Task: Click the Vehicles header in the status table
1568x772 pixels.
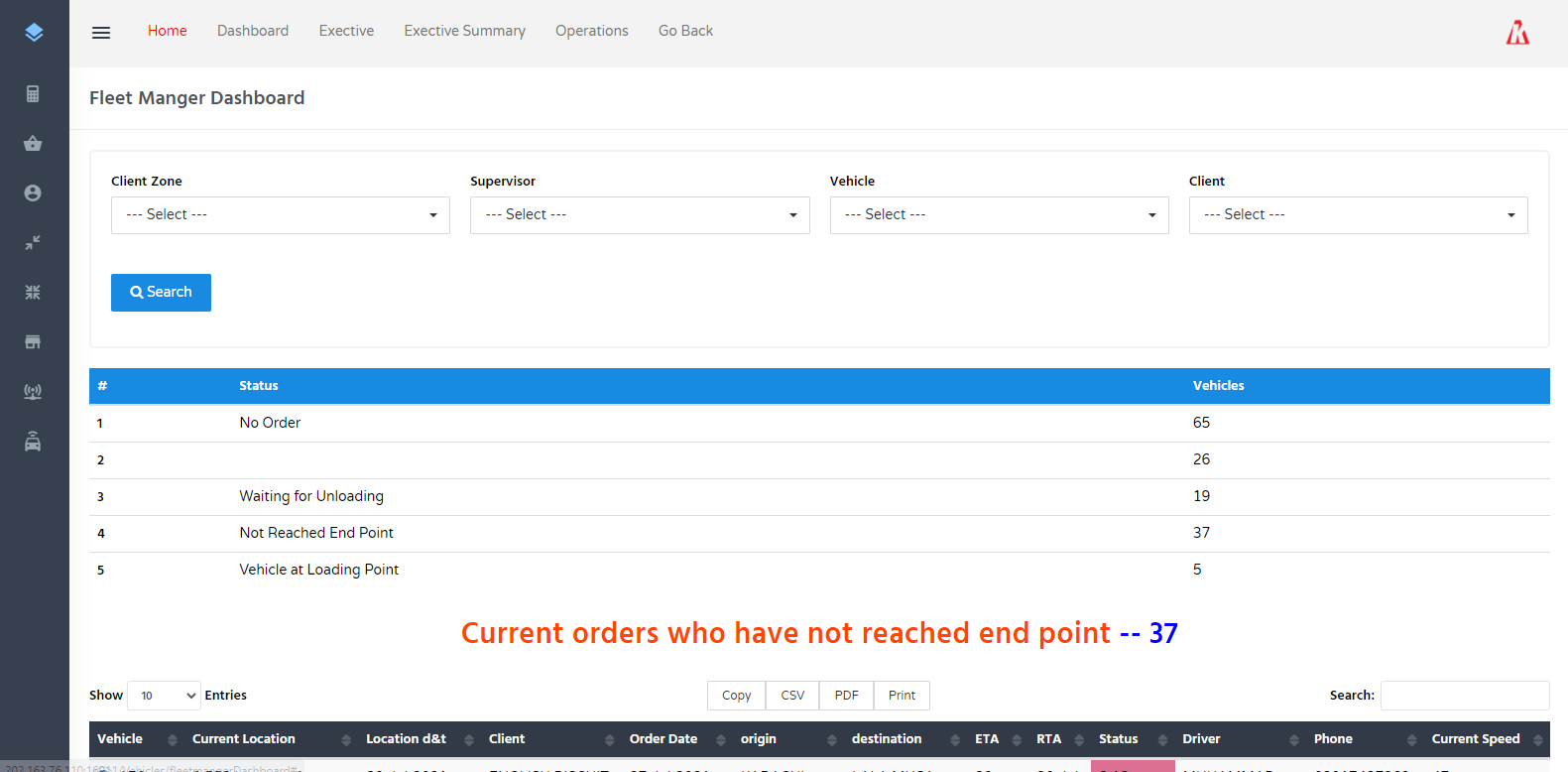Action: click(1218, 386)
